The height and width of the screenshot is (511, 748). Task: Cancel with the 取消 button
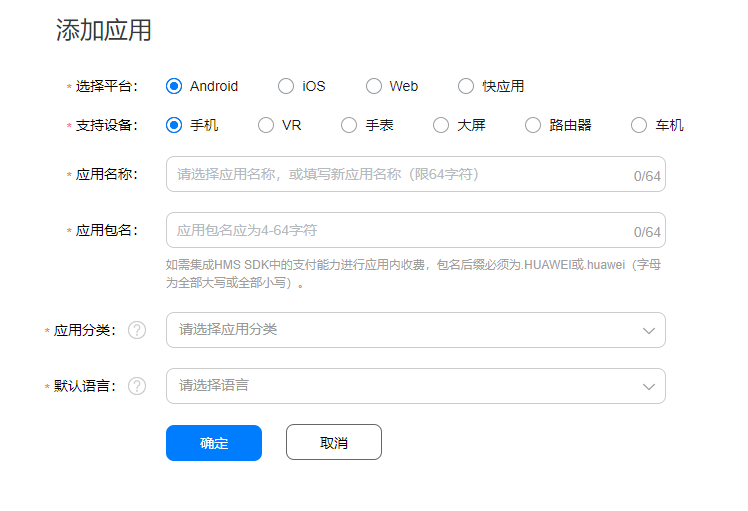click(334, 442)
